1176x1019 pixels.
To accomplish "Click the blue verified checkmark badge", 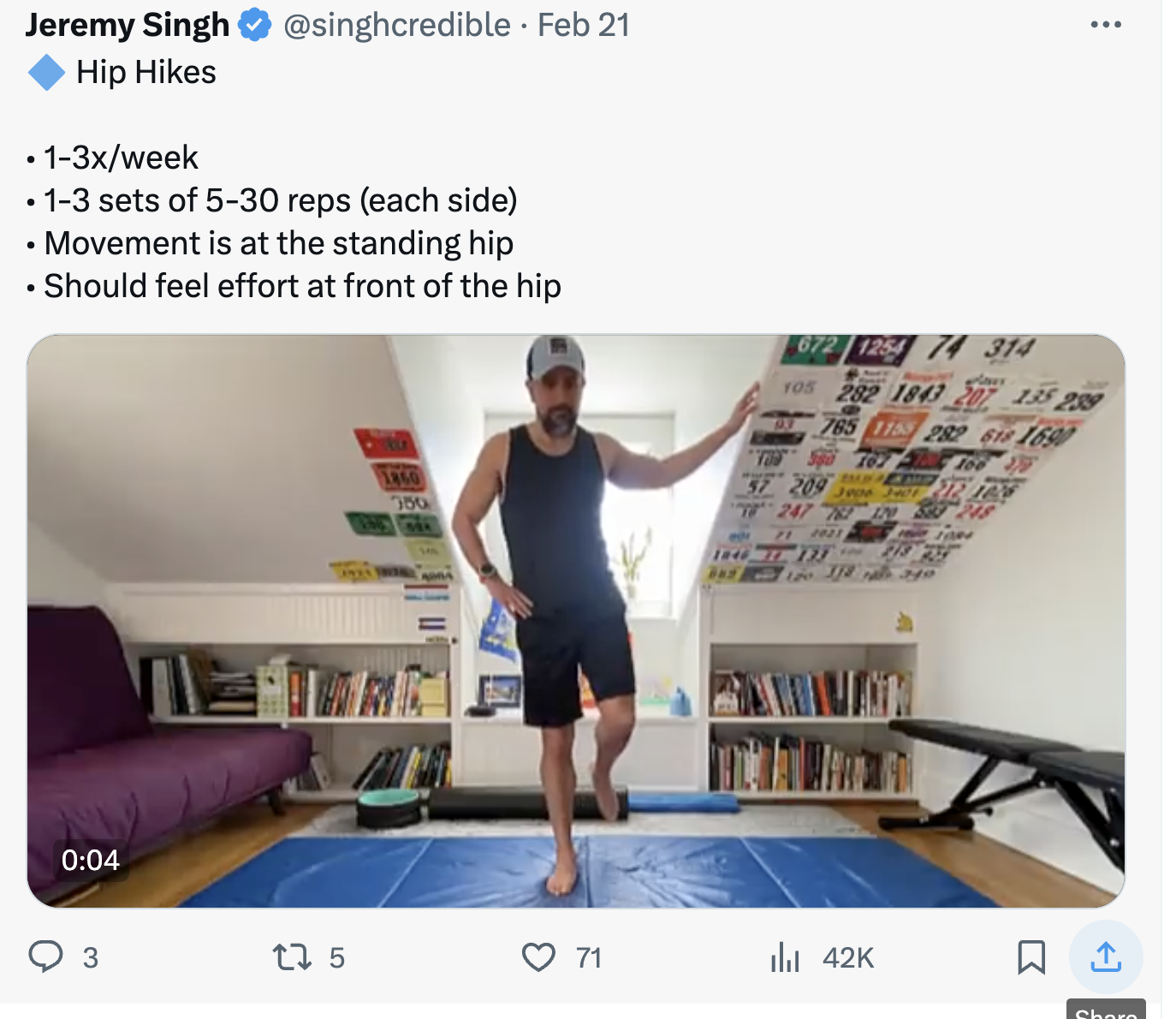I will 255,25.
